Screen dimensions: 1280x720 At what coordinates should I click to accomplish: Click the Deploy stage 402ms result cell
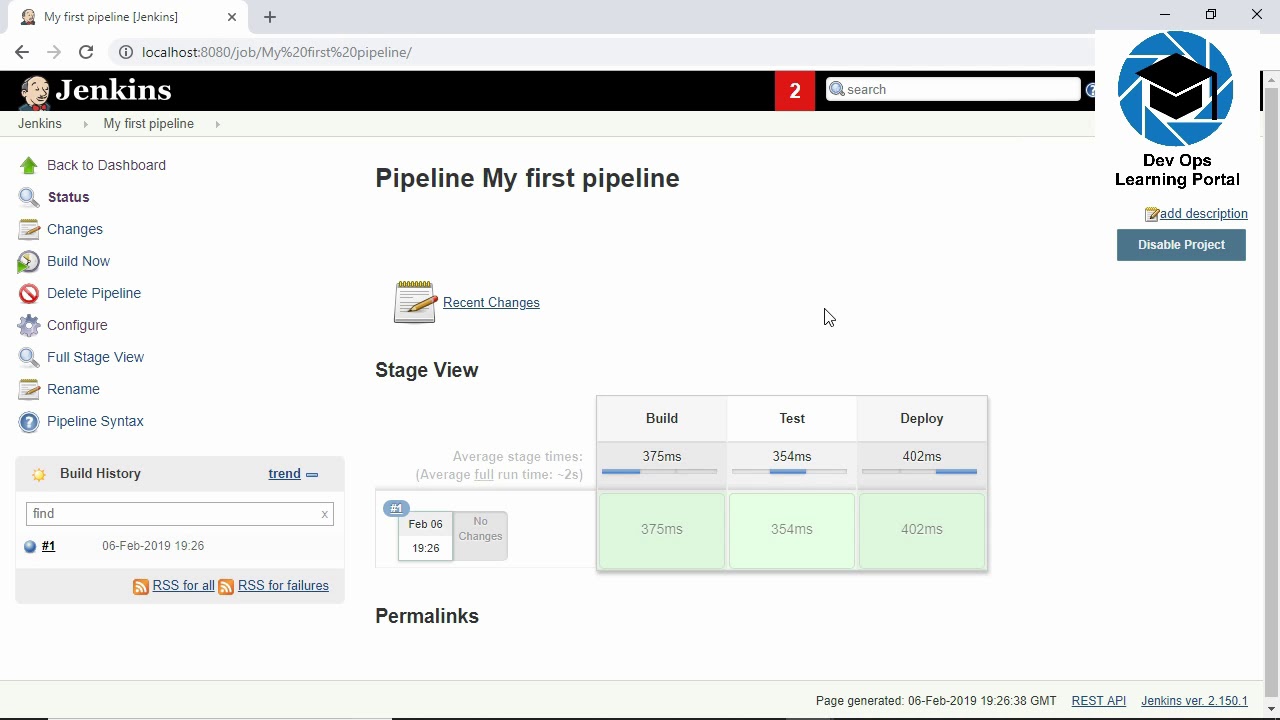click(x=922, y=530)
